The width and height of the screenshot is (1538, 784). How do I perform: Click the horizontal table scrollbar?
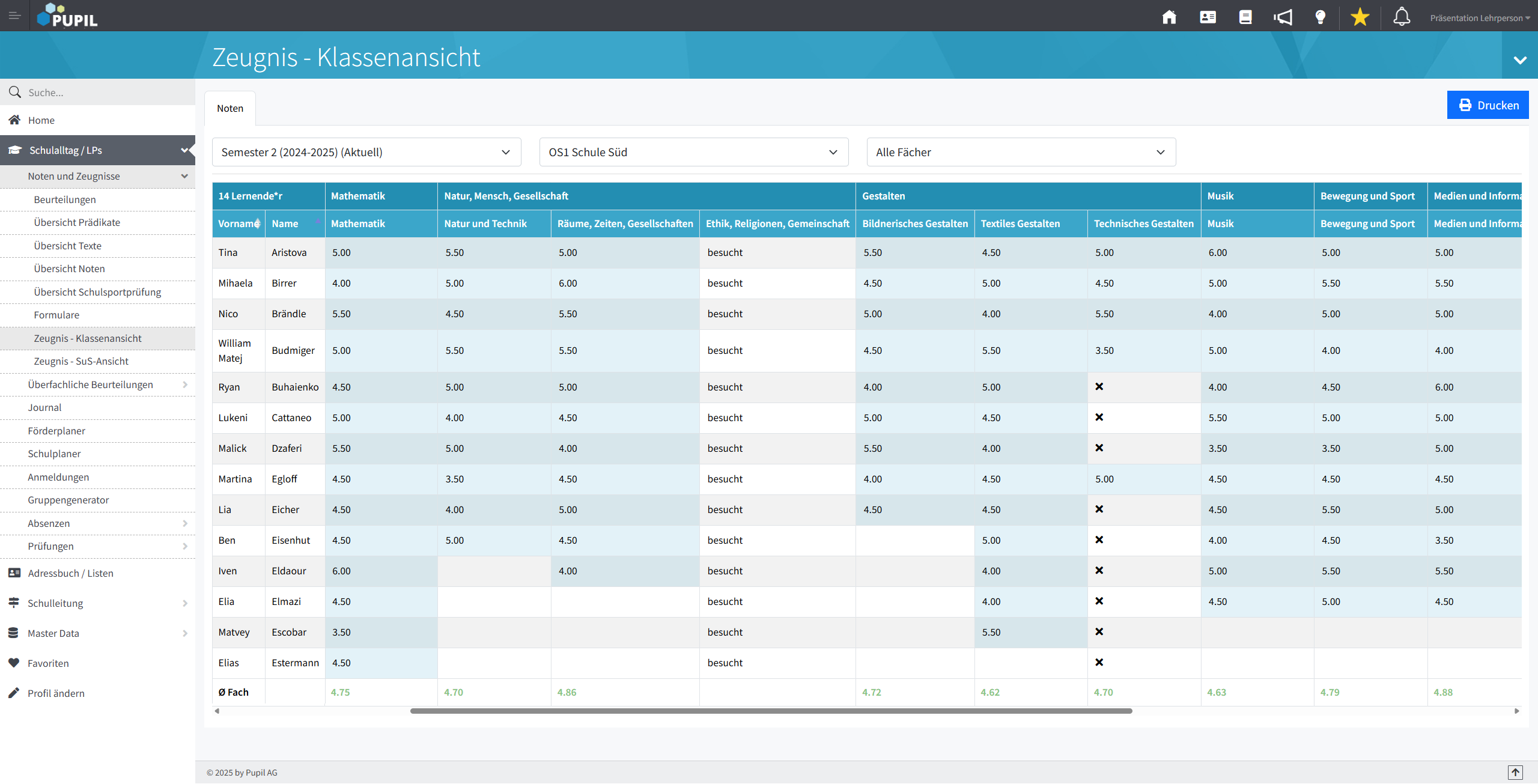coord(771,711)
